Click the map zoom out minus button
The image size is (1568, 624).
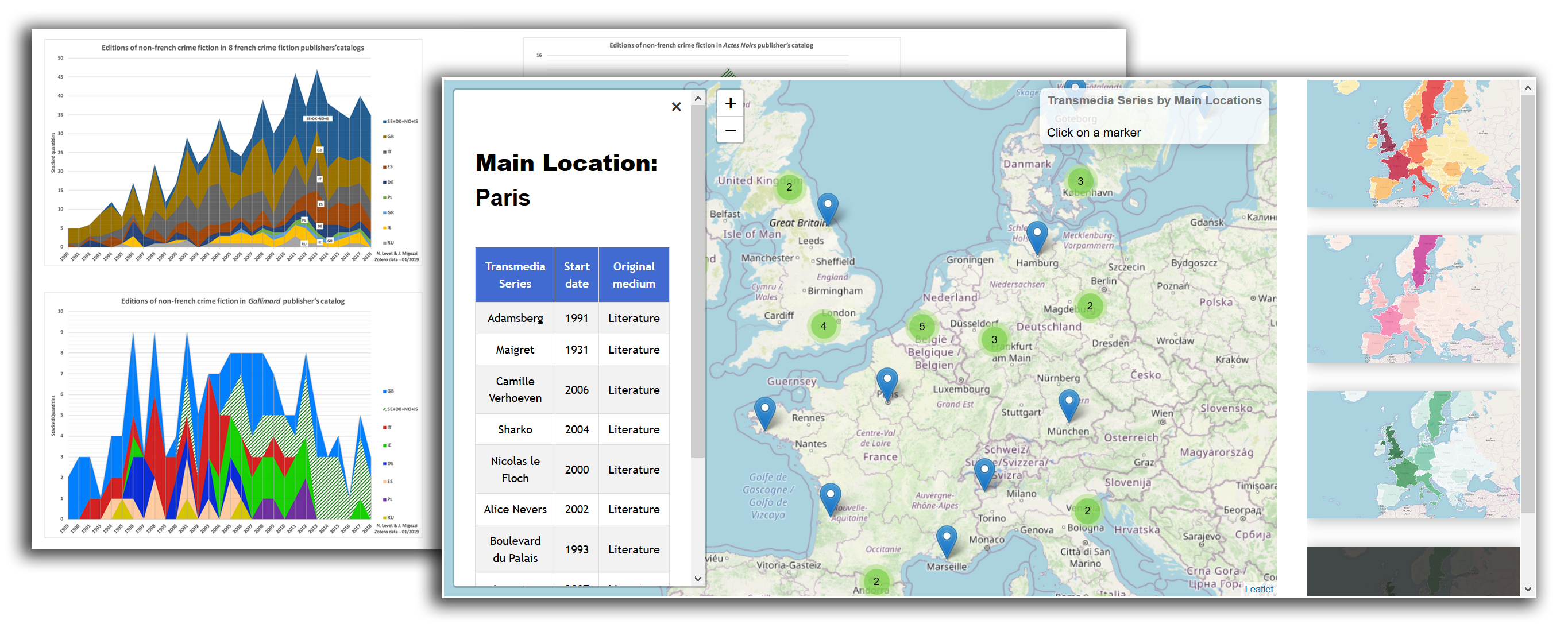[x=730, y=130]
